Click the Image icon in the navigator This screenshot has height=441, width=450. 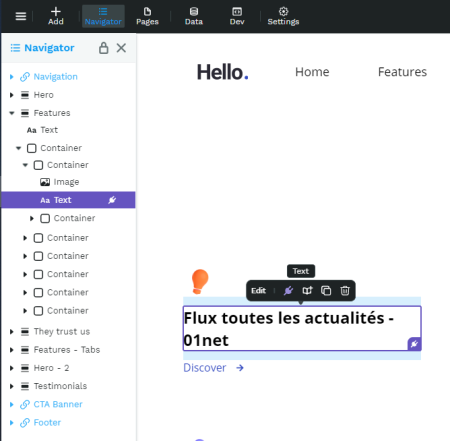pos(45,182)
